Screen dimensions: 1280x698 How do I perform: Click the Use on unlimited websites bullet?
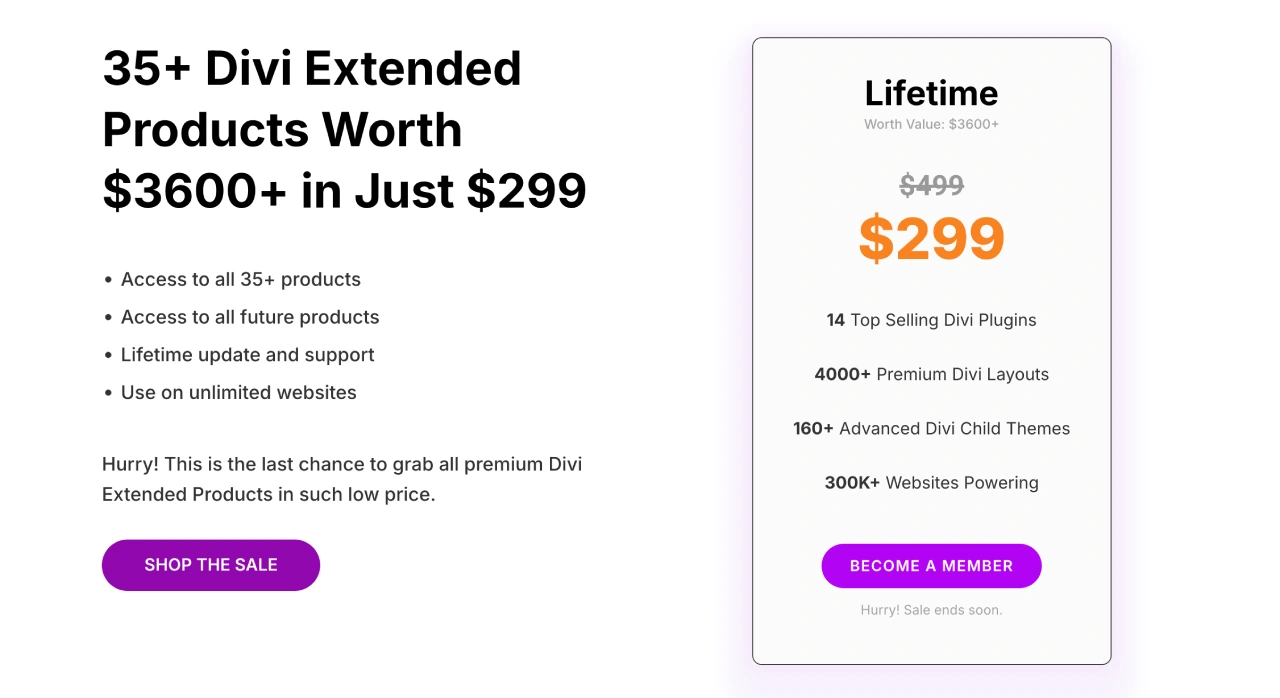[238, 392]
